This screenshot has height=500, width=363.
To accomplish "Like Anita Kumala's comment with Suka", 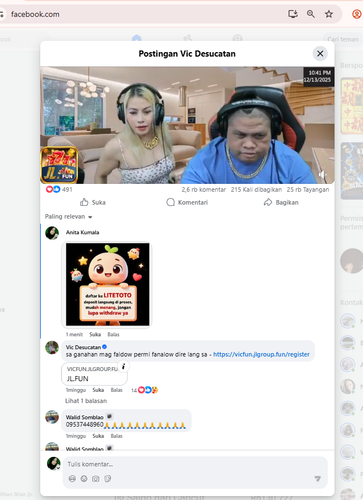I will pos(95,334).
